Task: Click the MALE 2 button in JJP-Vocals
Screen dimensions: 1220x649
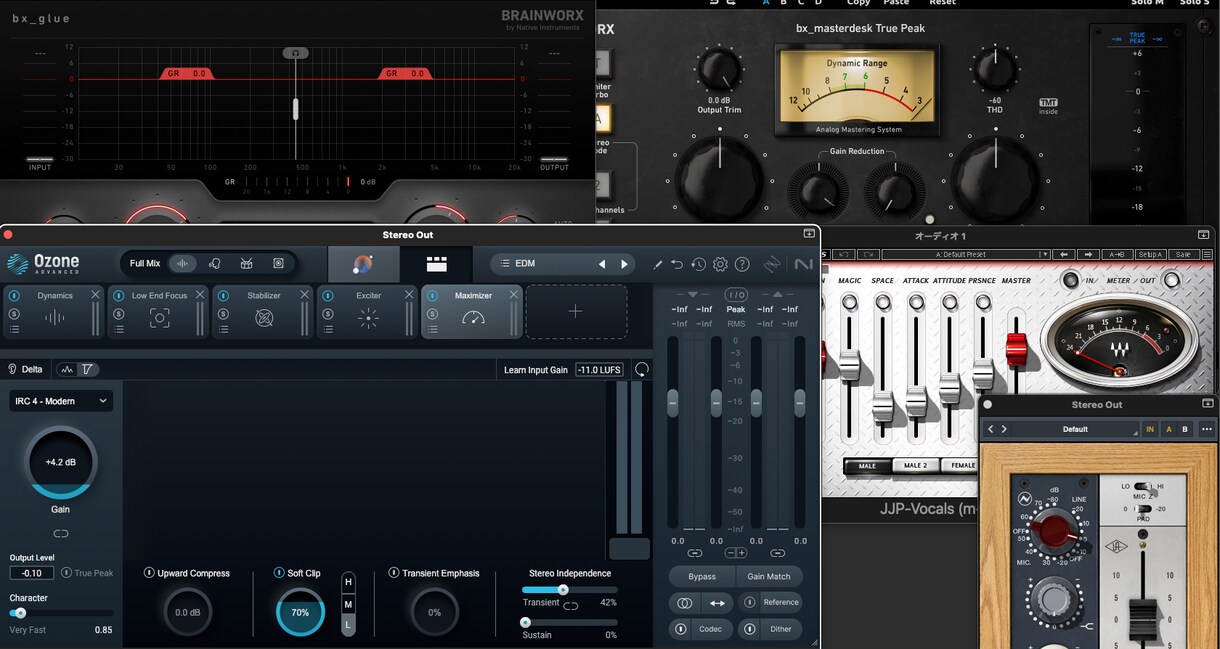Action: tap(915, 466)
